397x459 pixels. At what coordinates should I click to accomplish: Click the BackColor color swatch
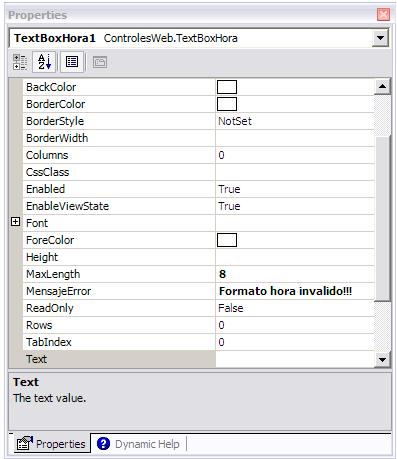227,87
